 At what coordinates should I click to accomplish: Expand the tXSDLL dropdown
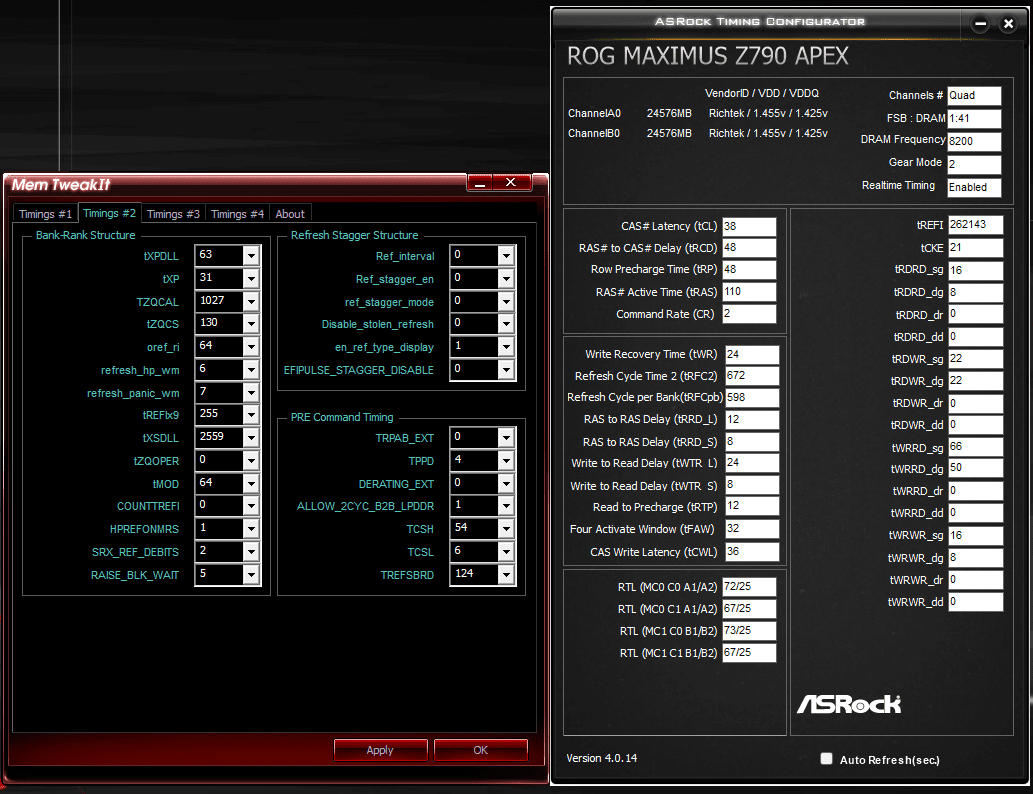pos(251,438)
